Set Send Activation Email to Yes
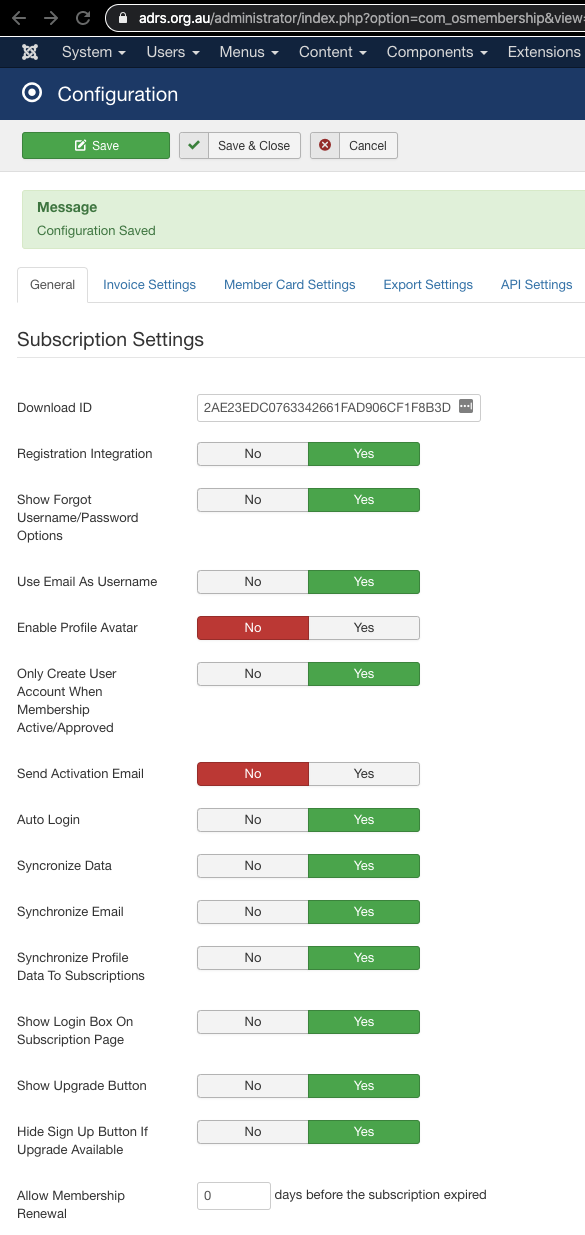The width and height of the screenshot is (585, 1235). tap(364, 774)
